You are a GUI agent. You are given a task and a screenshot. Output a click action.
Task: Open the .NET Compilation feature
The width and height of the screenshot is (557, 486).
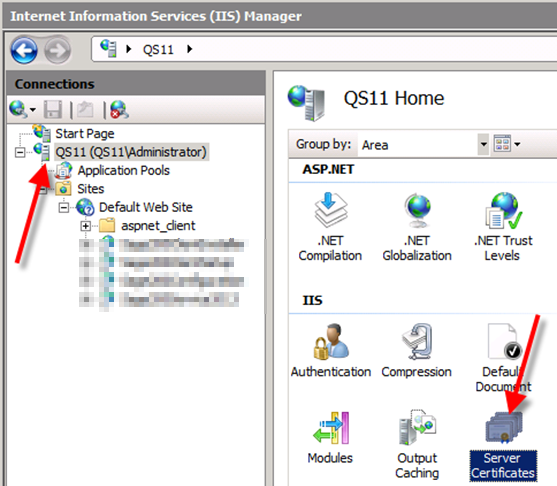[x=330, y=227]
